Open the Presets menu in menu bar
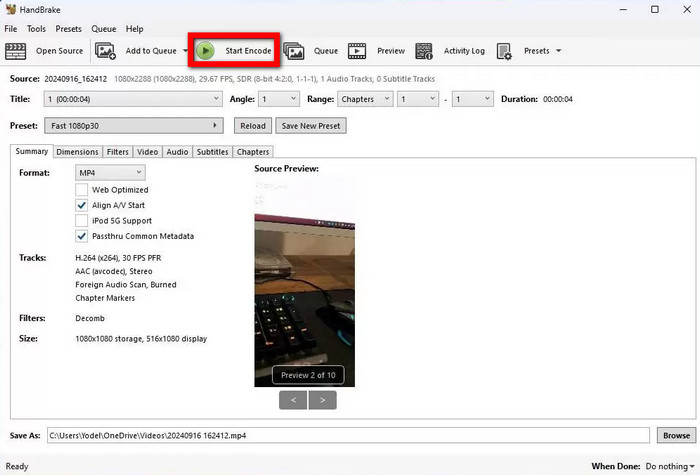 point(68,29)
